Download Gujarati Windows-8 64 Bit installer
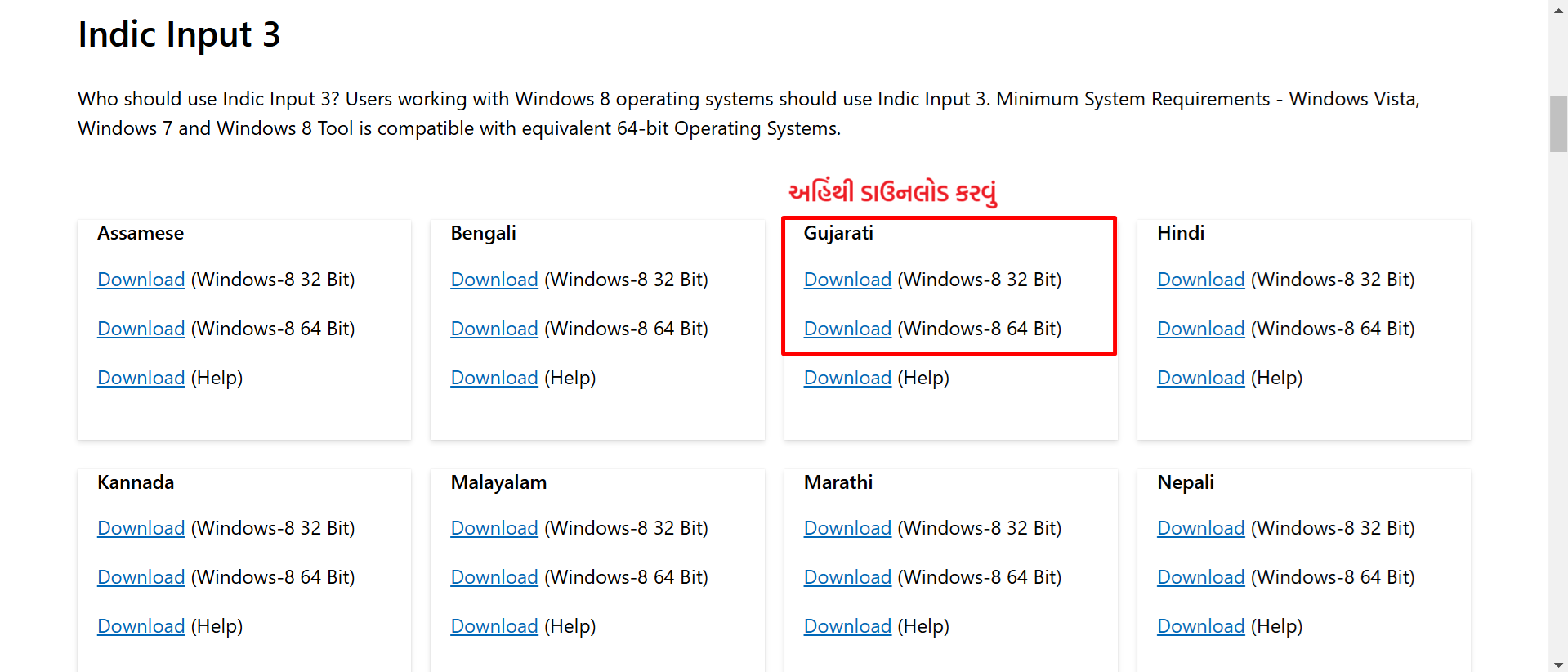Viewport: 1568px width, 672px height. click(847, 329)
